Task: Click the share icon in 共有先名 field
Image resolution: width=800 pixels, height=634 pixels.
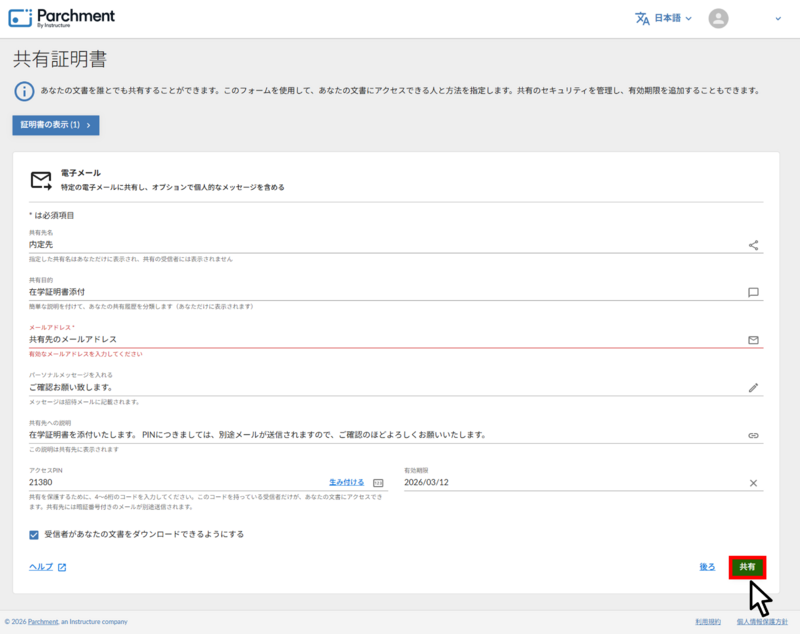Action: pyautogui.click(x=754, y=244)
